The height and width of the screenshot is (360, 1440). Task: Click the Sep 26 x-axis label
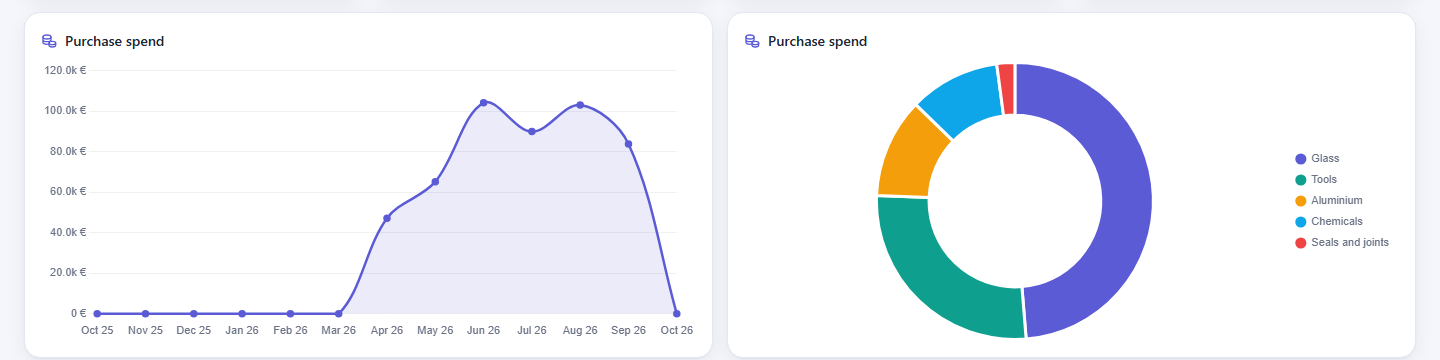pos(628,330)
